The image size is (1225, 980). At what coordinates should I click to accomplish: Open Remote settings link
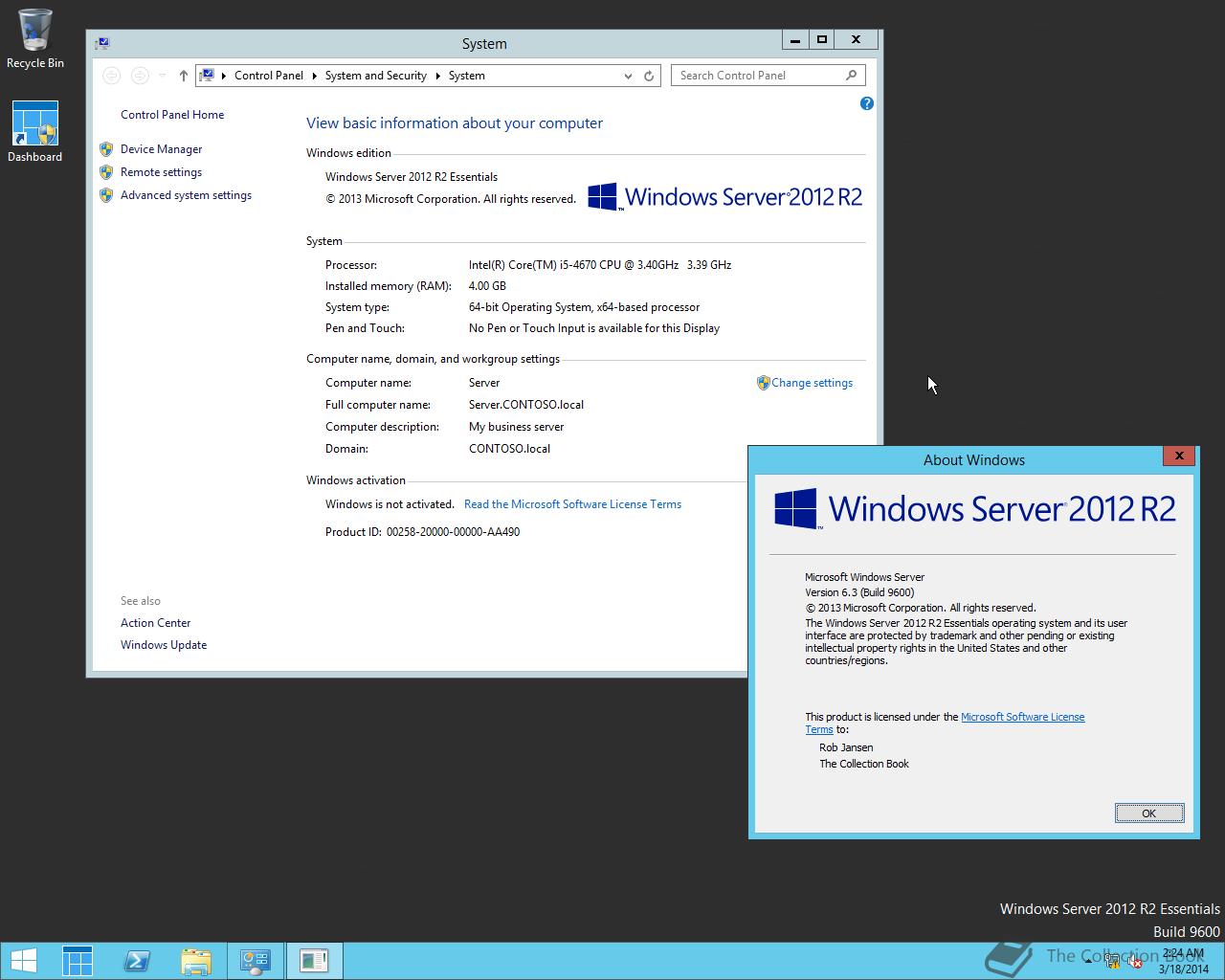[x=162, y=172]
